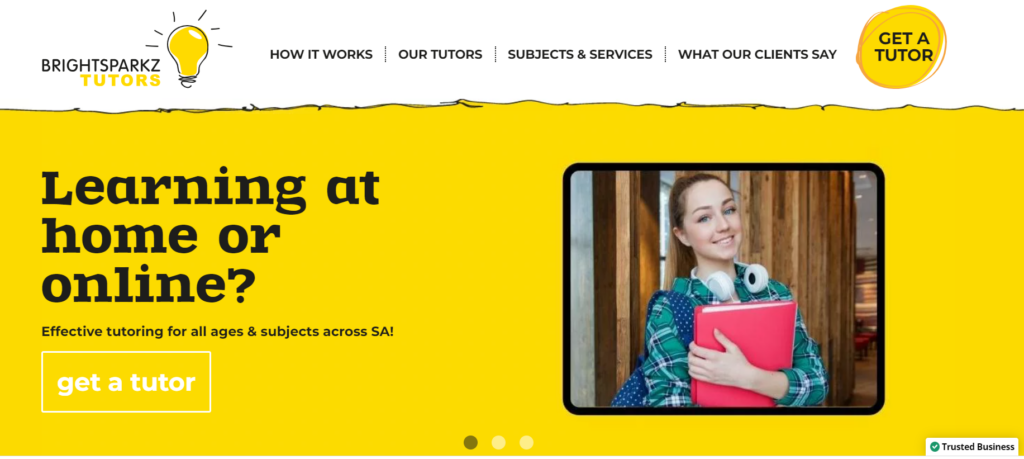
Task: Open the How It Works menu item
Action: pyautogui.click(x=321, y=54)
